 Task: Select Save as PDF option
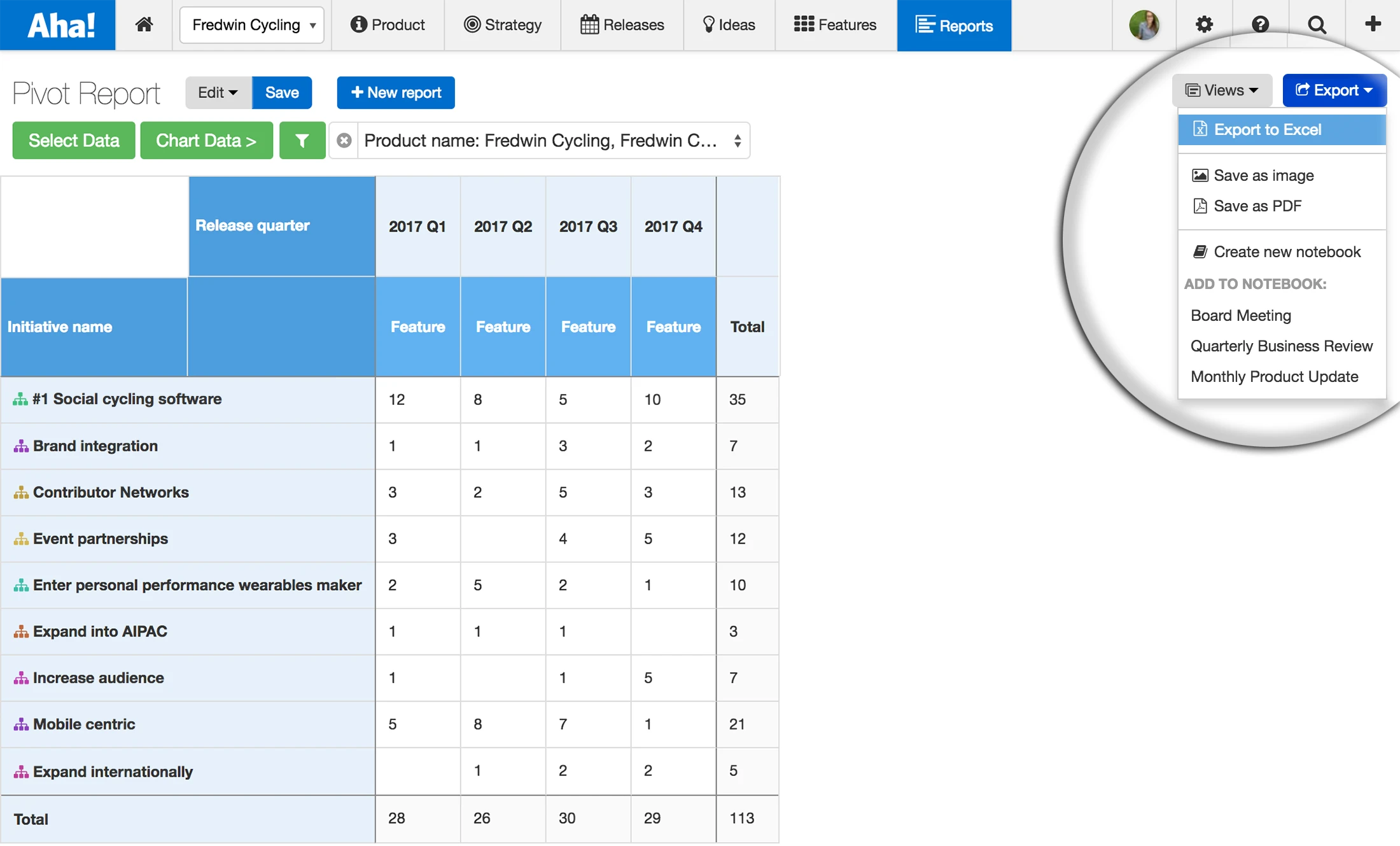click(x=1257, y=206)
